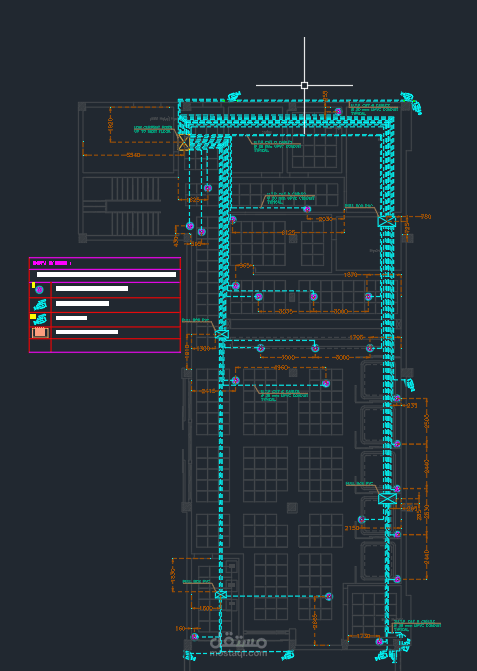Click the 1705 dimension text

pyautogui.click(x=356, y=338)
